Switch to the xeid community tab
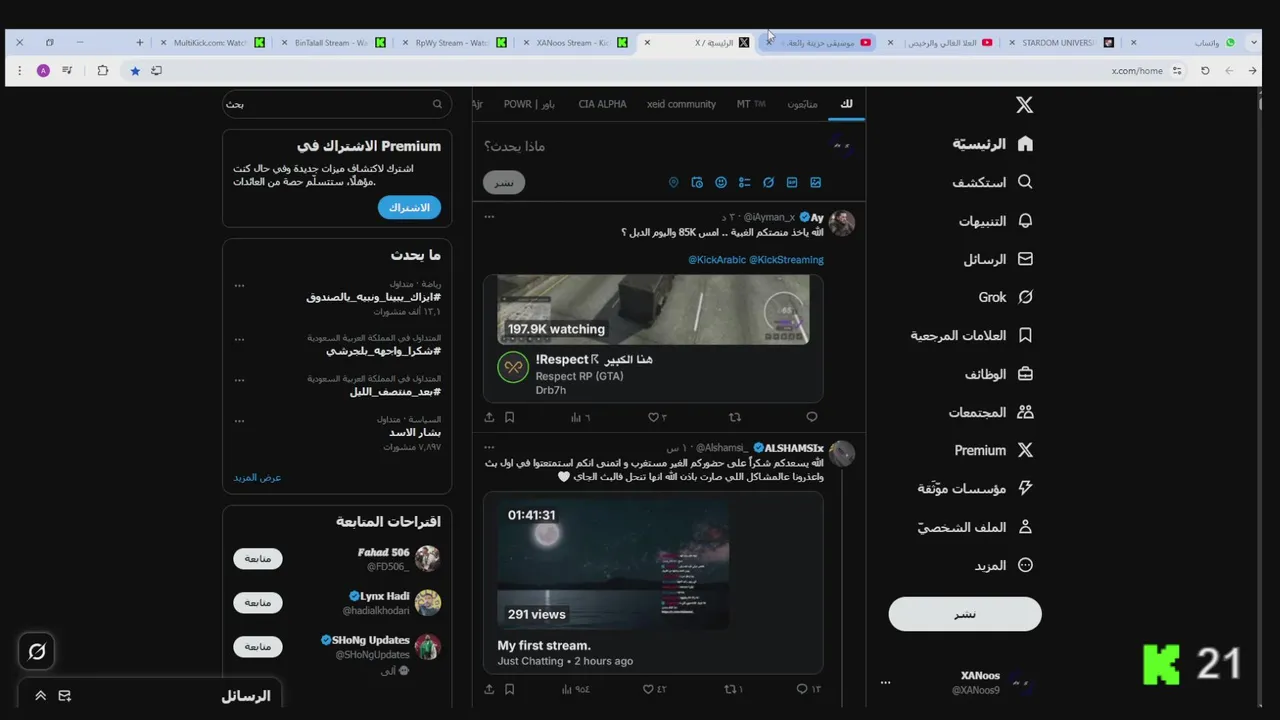Viewport: 1280px width, 720px height. [x=681, y=104]
